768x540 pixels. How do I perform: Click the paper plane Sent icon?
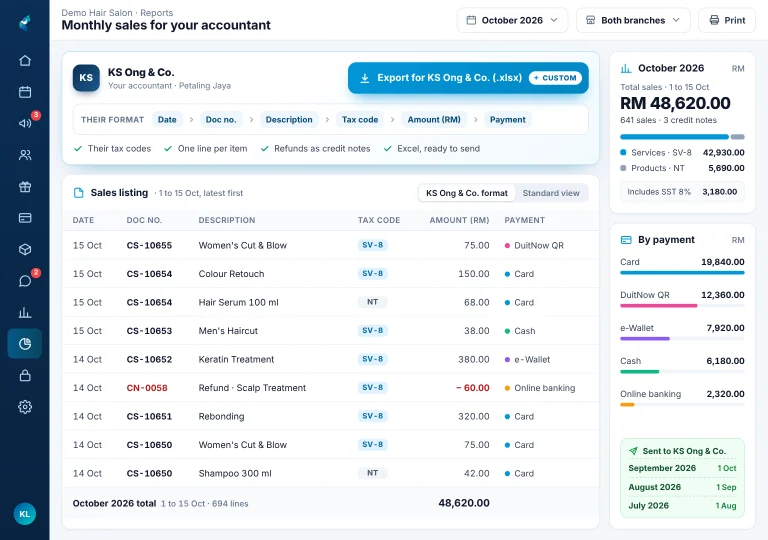tap(633, 451)
